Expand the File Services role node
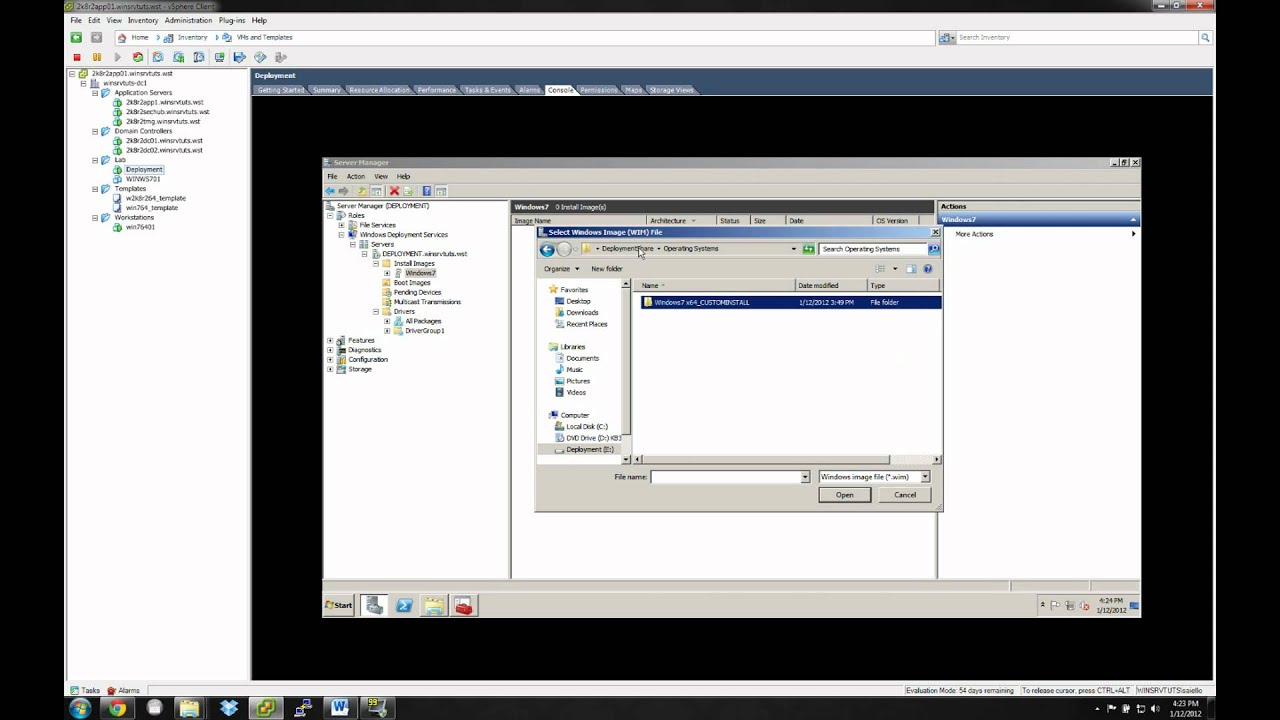Screen dimensions: 1280x720 pos(341,225)
